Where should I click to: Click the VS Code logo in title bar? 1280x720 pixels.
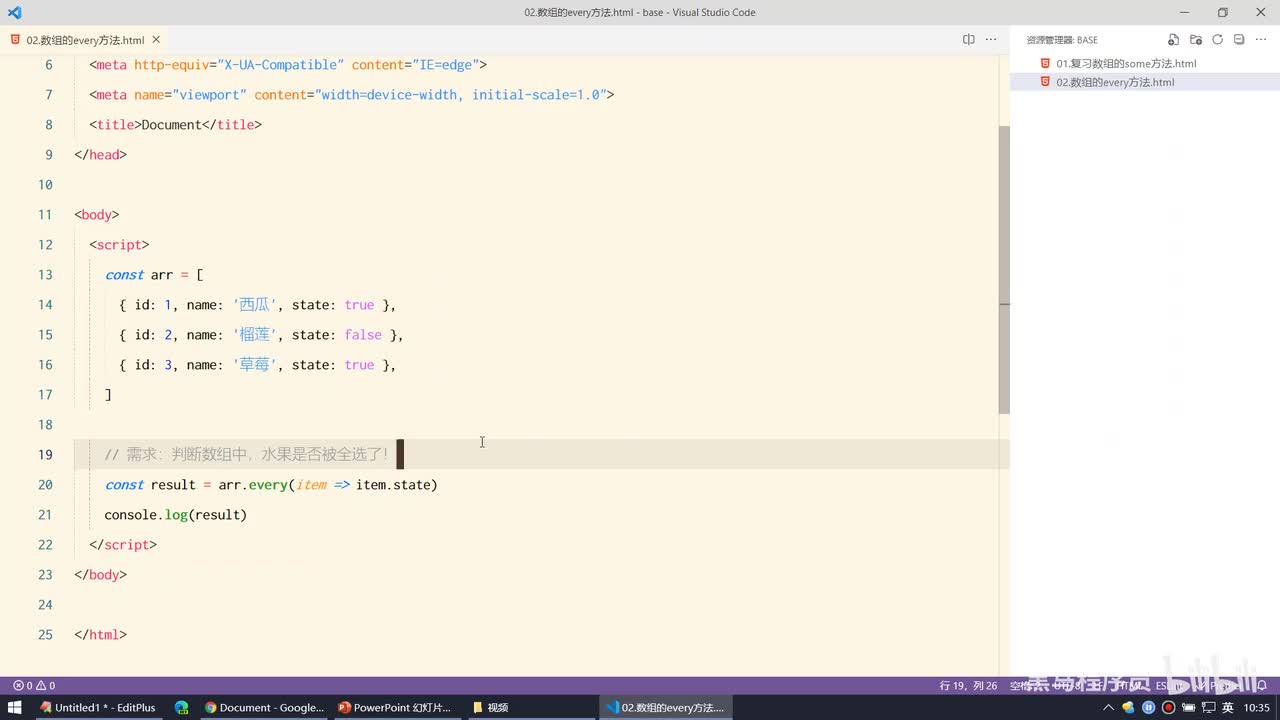14,13
